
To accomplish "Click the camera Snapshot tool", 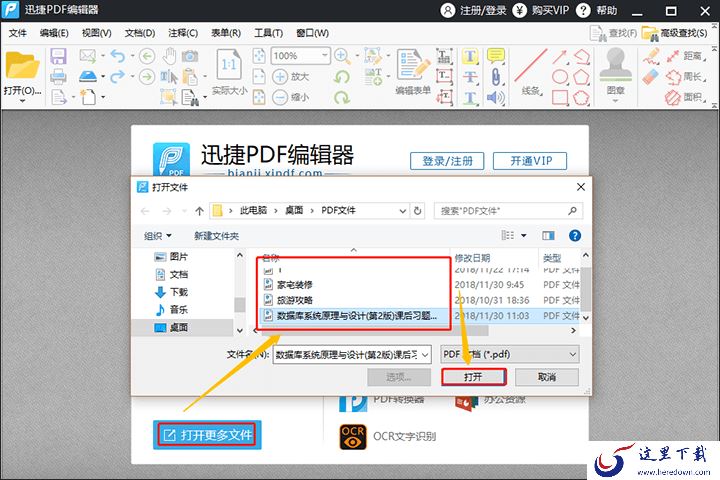I will tap(190, 56).
